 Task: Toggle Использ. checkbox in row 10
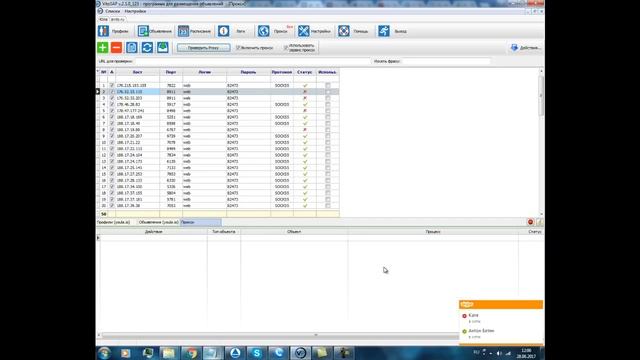coord(328,142)
